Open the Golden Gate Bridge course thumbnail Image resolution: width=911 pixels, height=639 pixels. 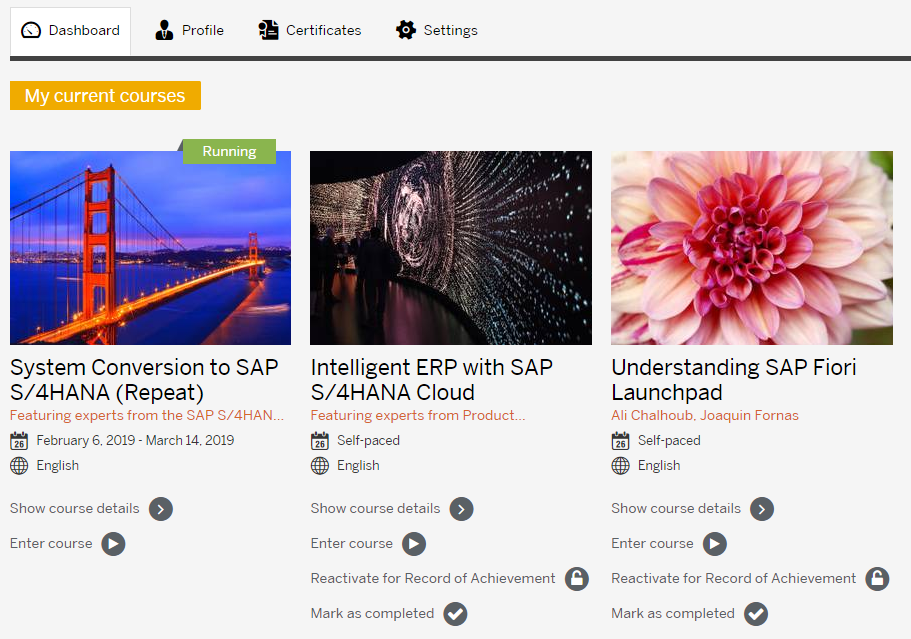pos(150,248)
